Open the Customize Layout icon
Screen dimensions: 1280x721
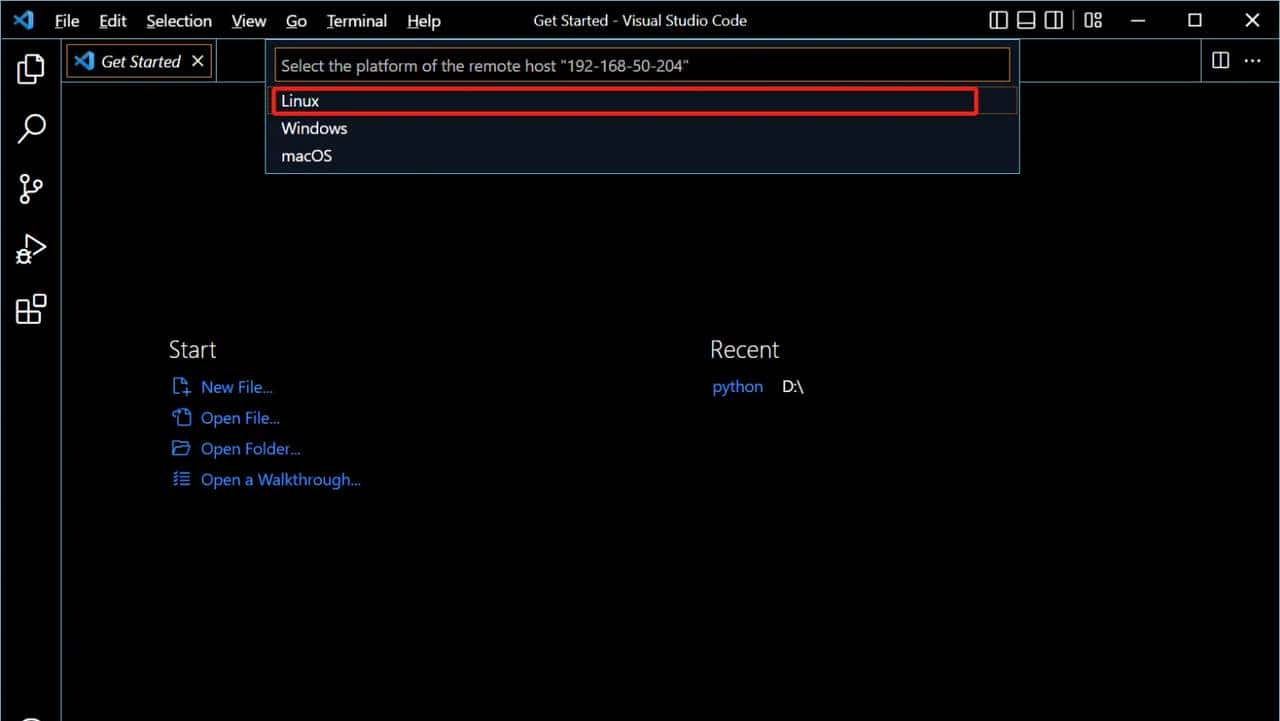1092,20
